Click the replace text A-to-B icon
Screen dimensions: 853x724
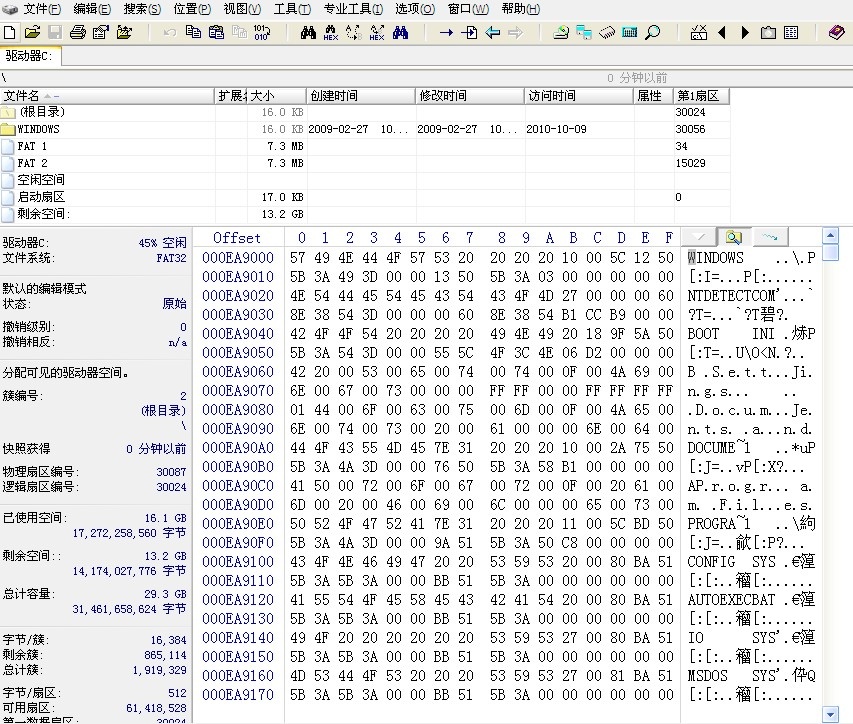click(354, 33)
